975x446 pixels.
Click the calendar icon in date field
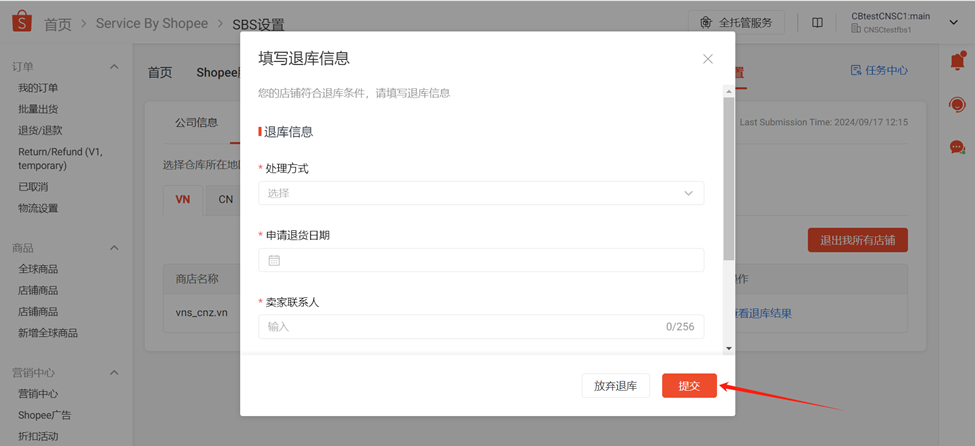(274, 260)
